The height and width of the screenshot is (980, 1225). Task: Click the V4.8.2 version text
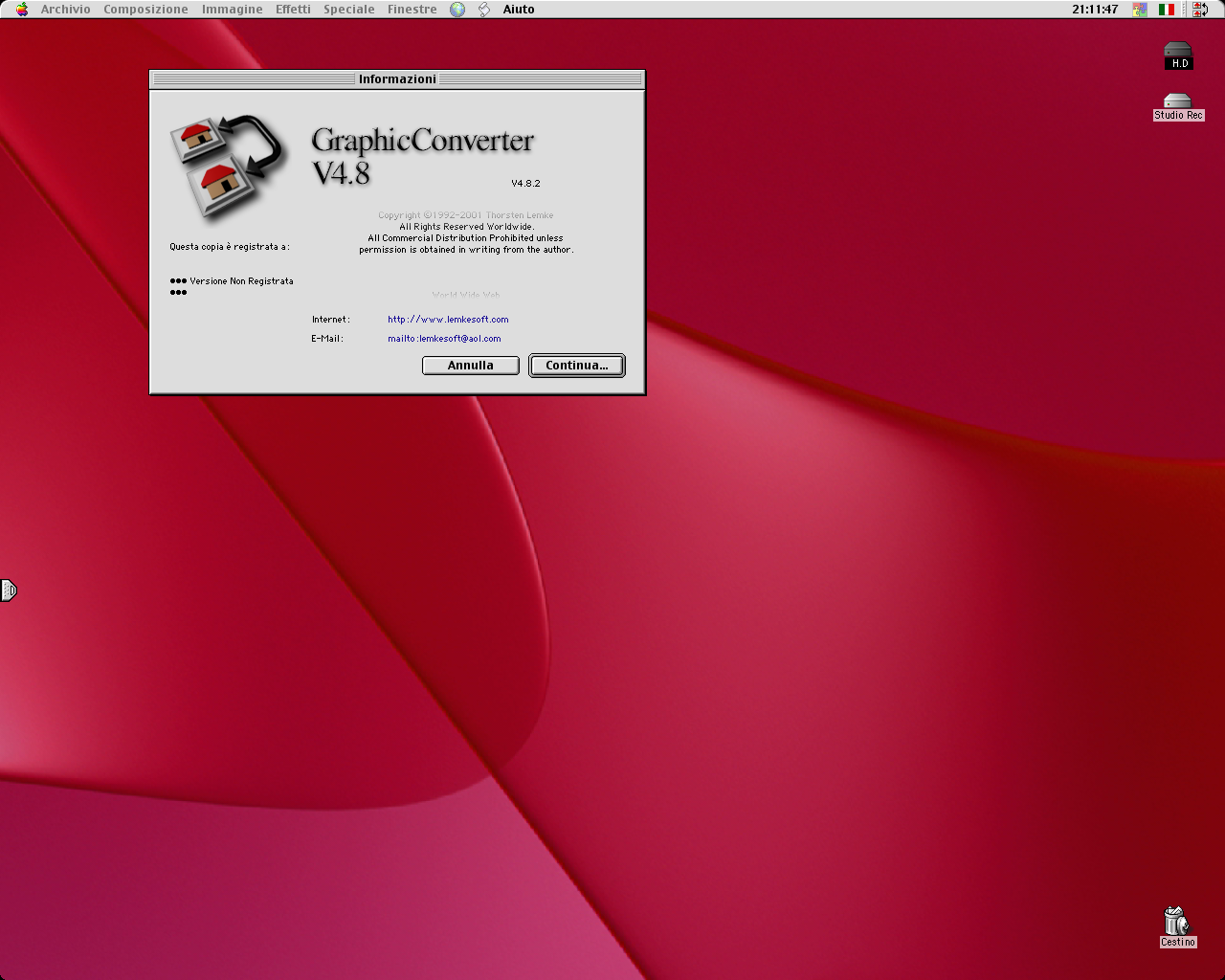525,183
